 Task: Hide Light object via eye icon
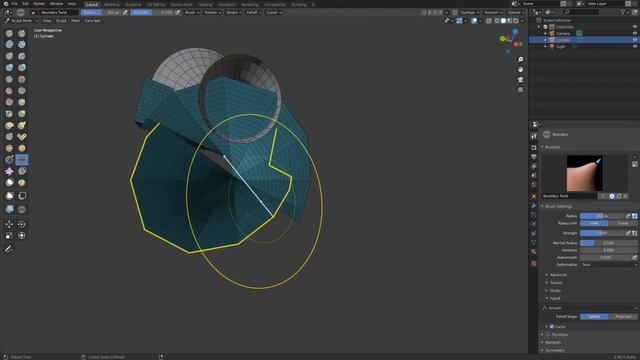[635, 47]
